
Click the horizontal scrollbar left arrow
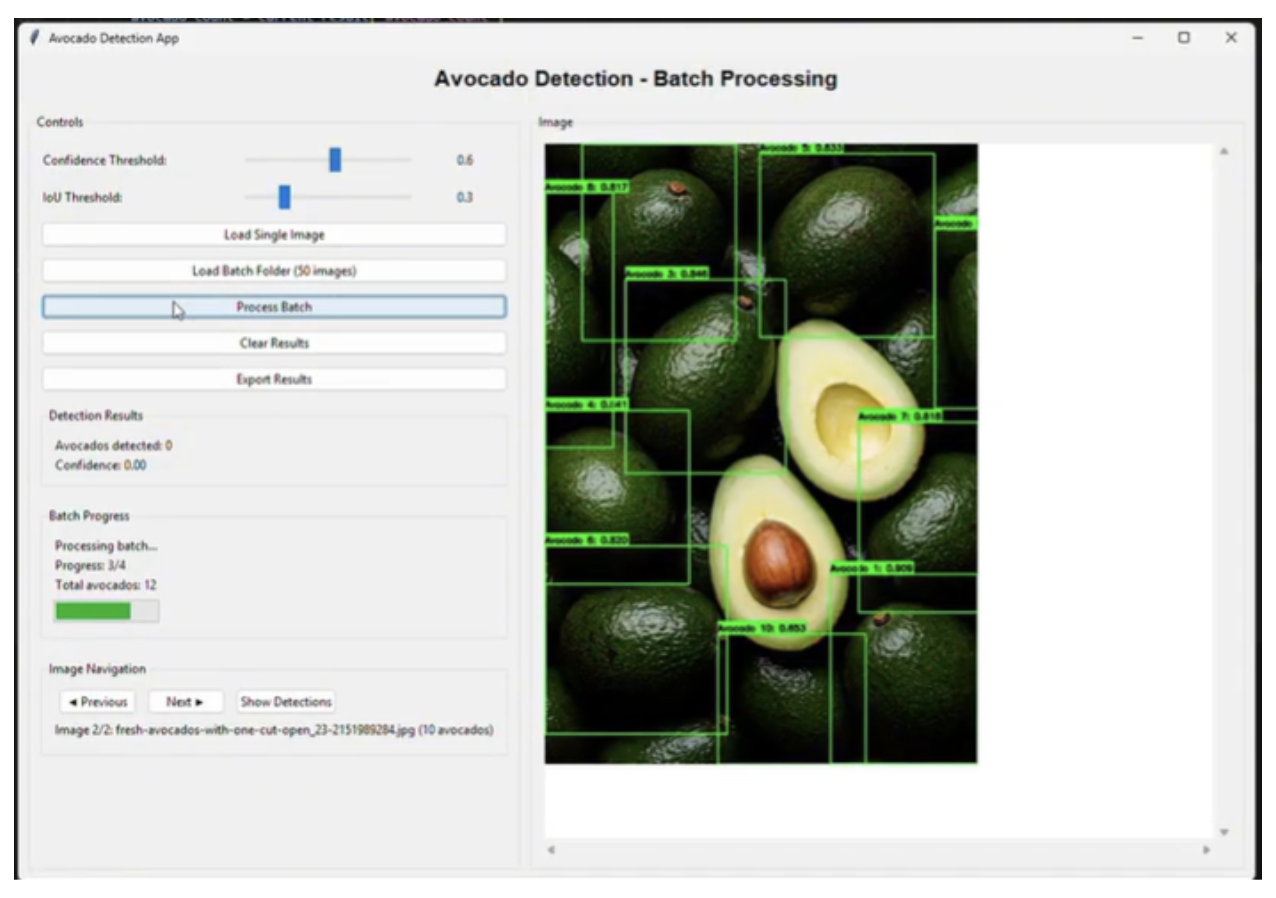click(x=552, y=850)
